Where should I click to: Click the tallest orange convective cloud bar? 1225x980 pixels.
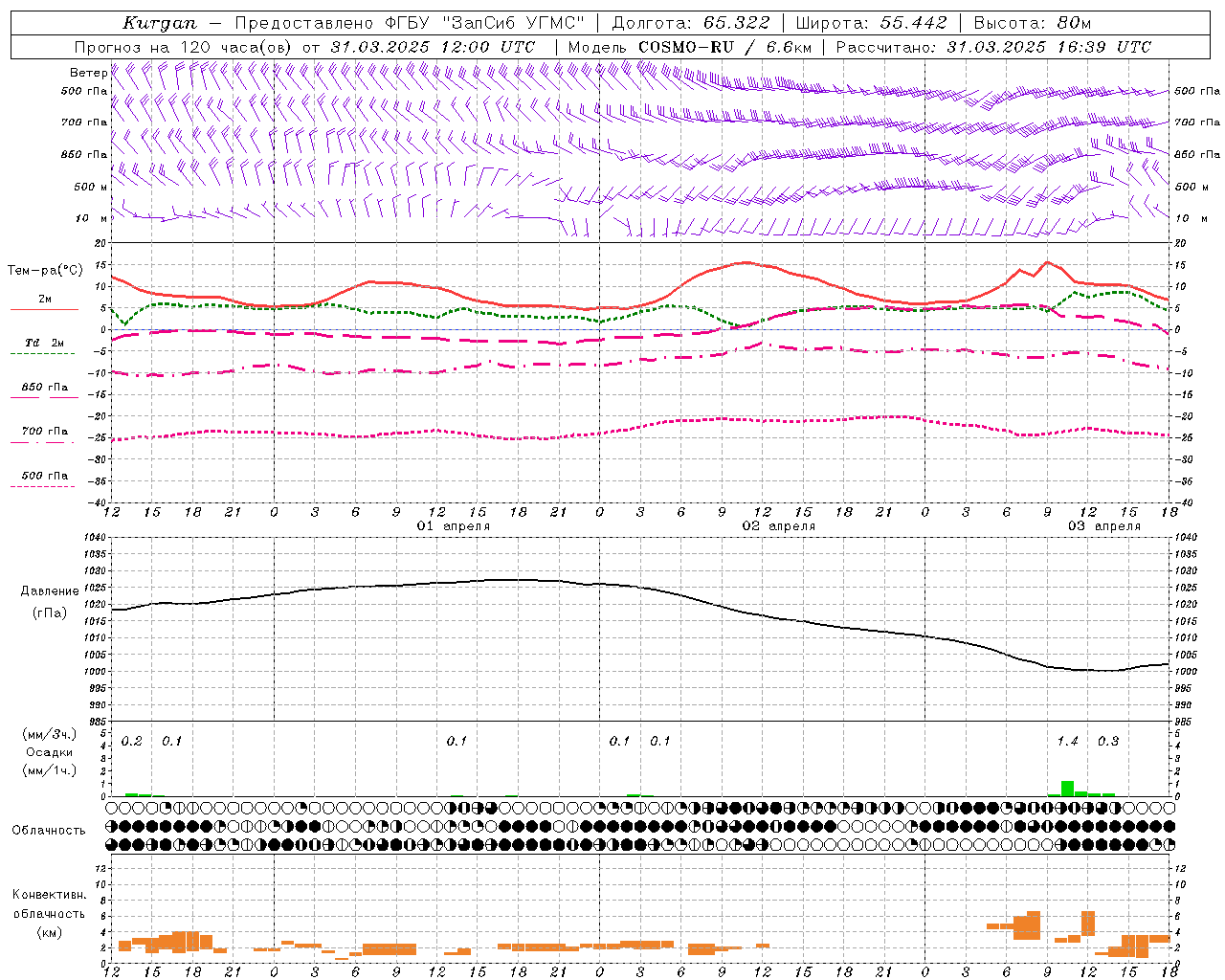pyautogui.click(x=1033, y=925)
